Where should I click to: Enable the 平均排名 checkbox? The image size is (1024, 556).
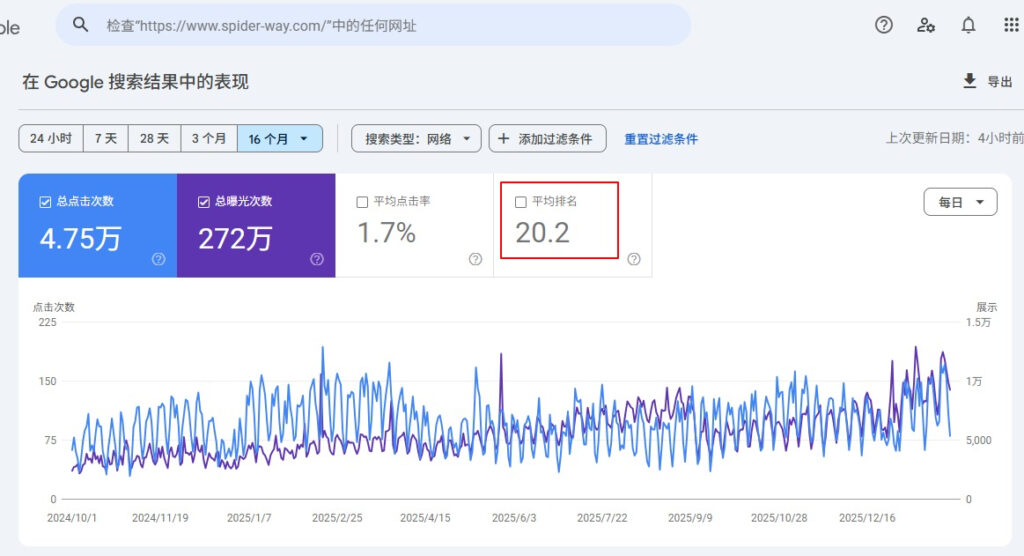(x=520, y=202)
